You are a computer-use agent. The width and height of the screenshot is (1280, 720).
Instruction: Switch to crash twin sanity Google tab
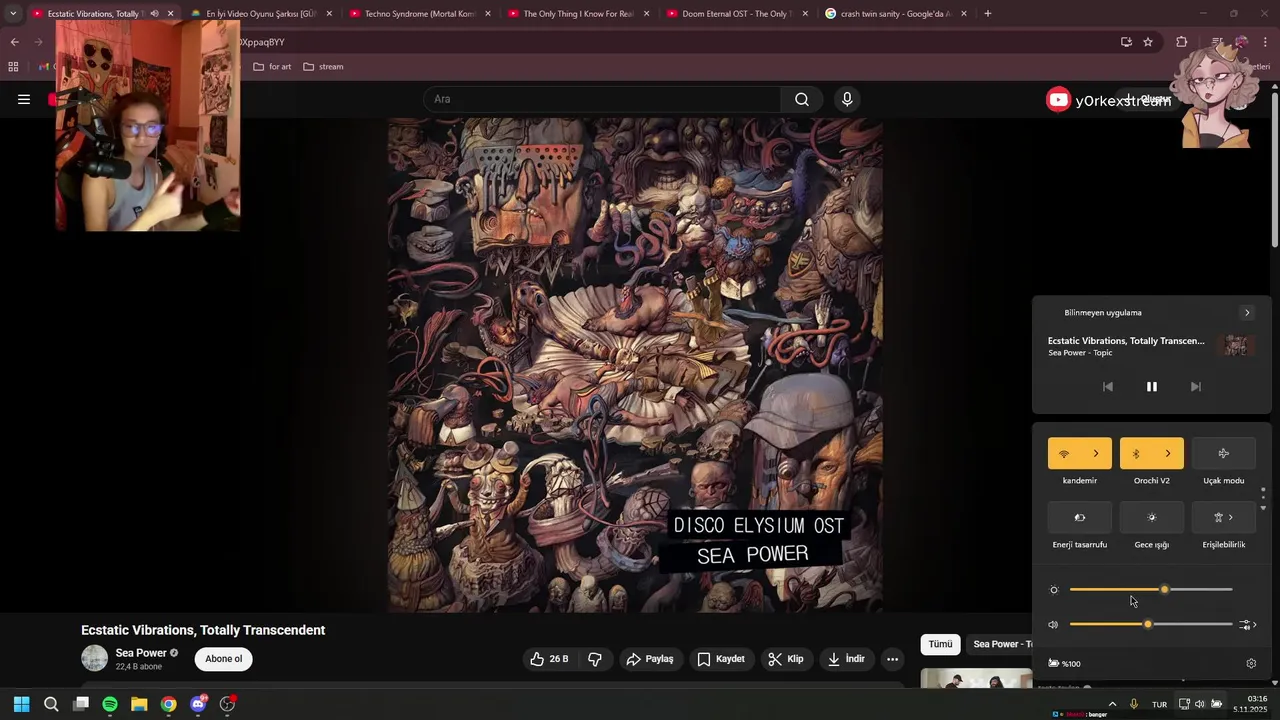895,14
